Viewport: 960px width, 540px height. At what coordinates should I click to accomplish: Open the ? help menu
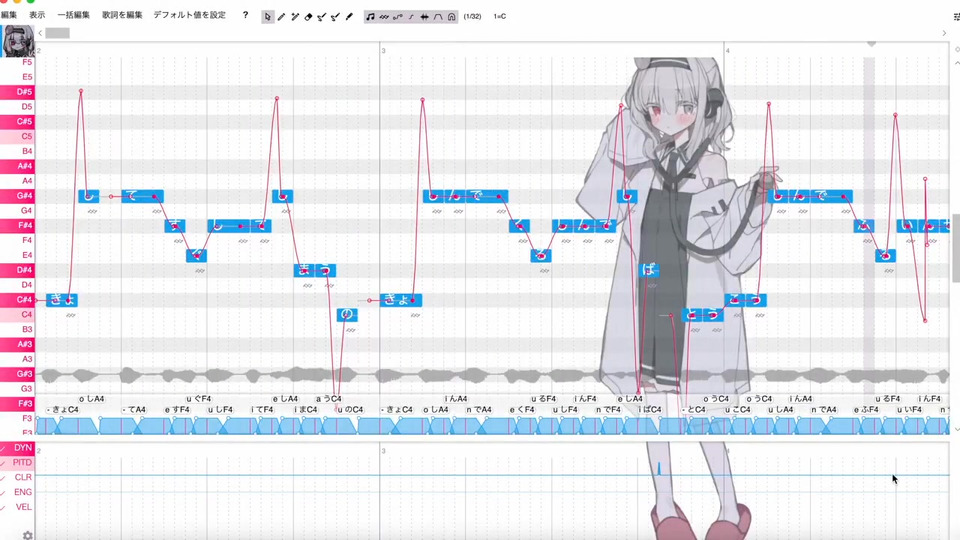(x=245, y=15)
